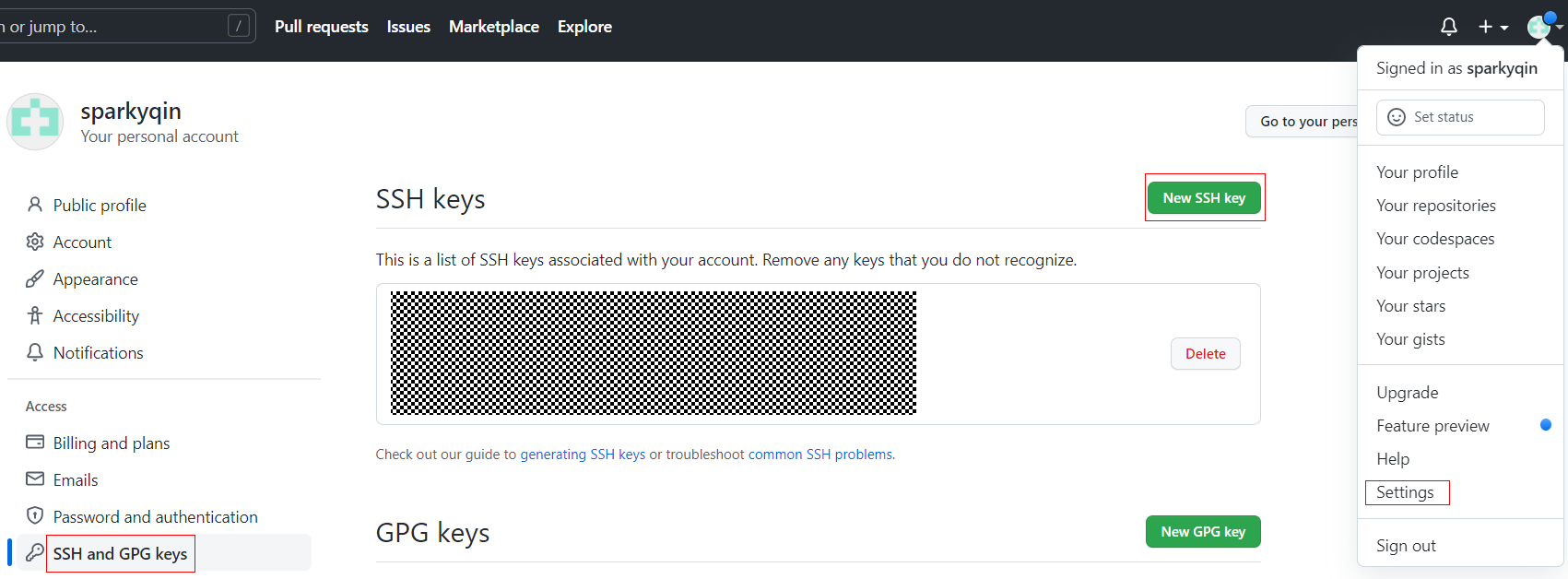Choose Settings in the user menu
This screenshot has width=1568, height=579.
1405,492
